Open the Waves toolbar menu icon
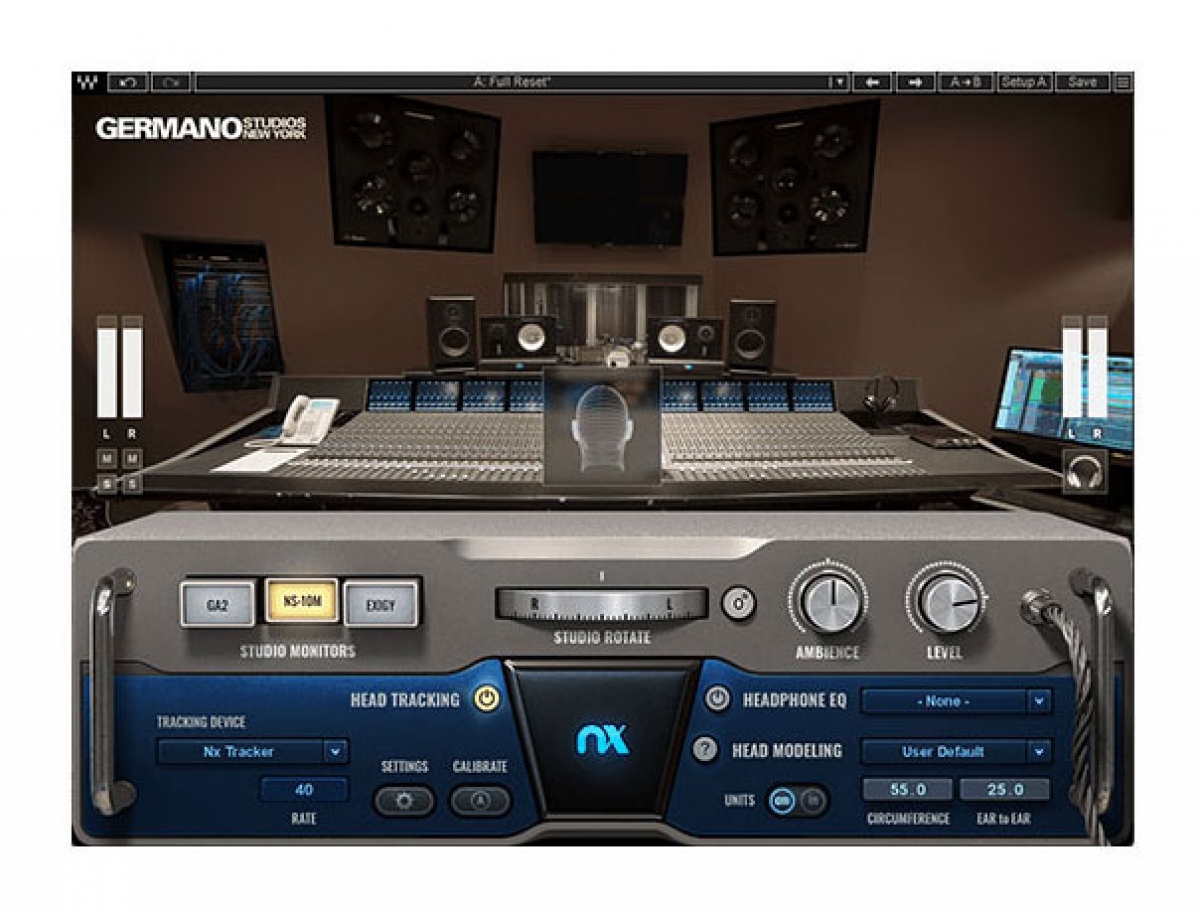Screen dimensions: 1200x914 click(x=1123, y=82)
